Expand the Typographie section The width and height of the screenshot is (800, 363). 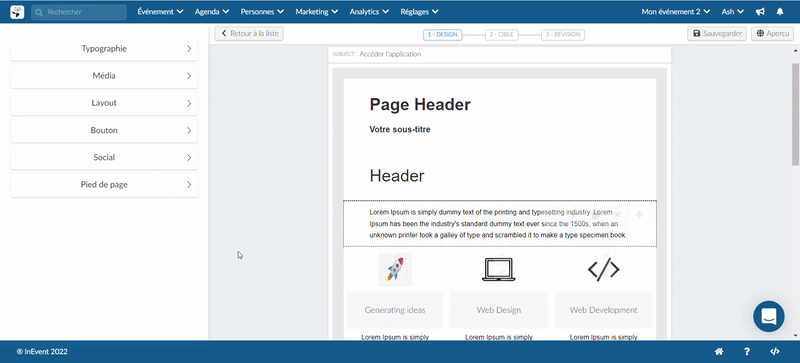click(x=104, y=49)
